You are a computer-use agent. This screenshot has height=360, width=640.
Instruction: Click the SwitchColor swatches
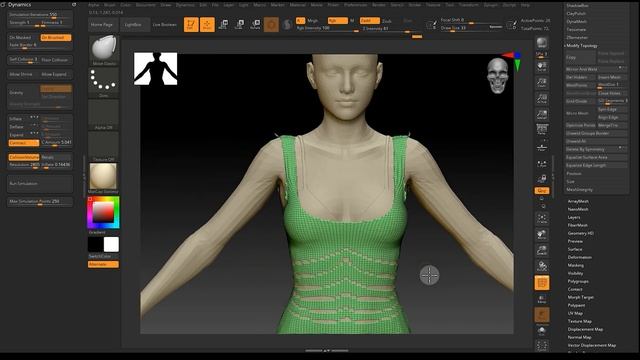click(103, 244)
